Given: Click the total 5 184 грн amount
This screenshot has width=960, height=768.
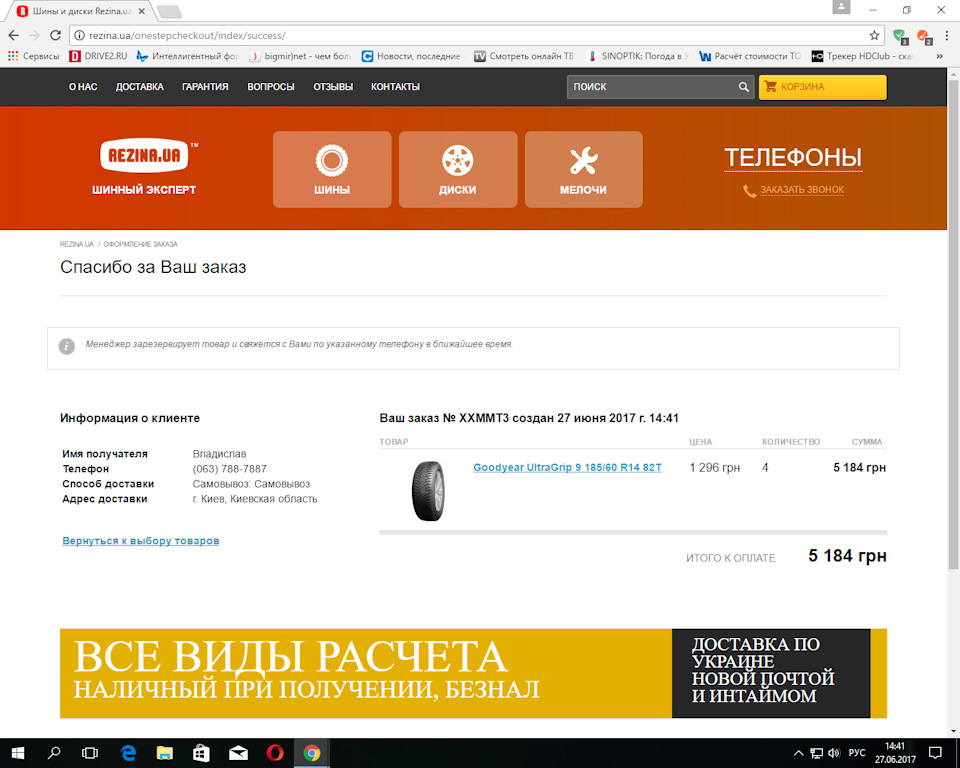Looking at the screenshot, I should (x=847, y=556).
